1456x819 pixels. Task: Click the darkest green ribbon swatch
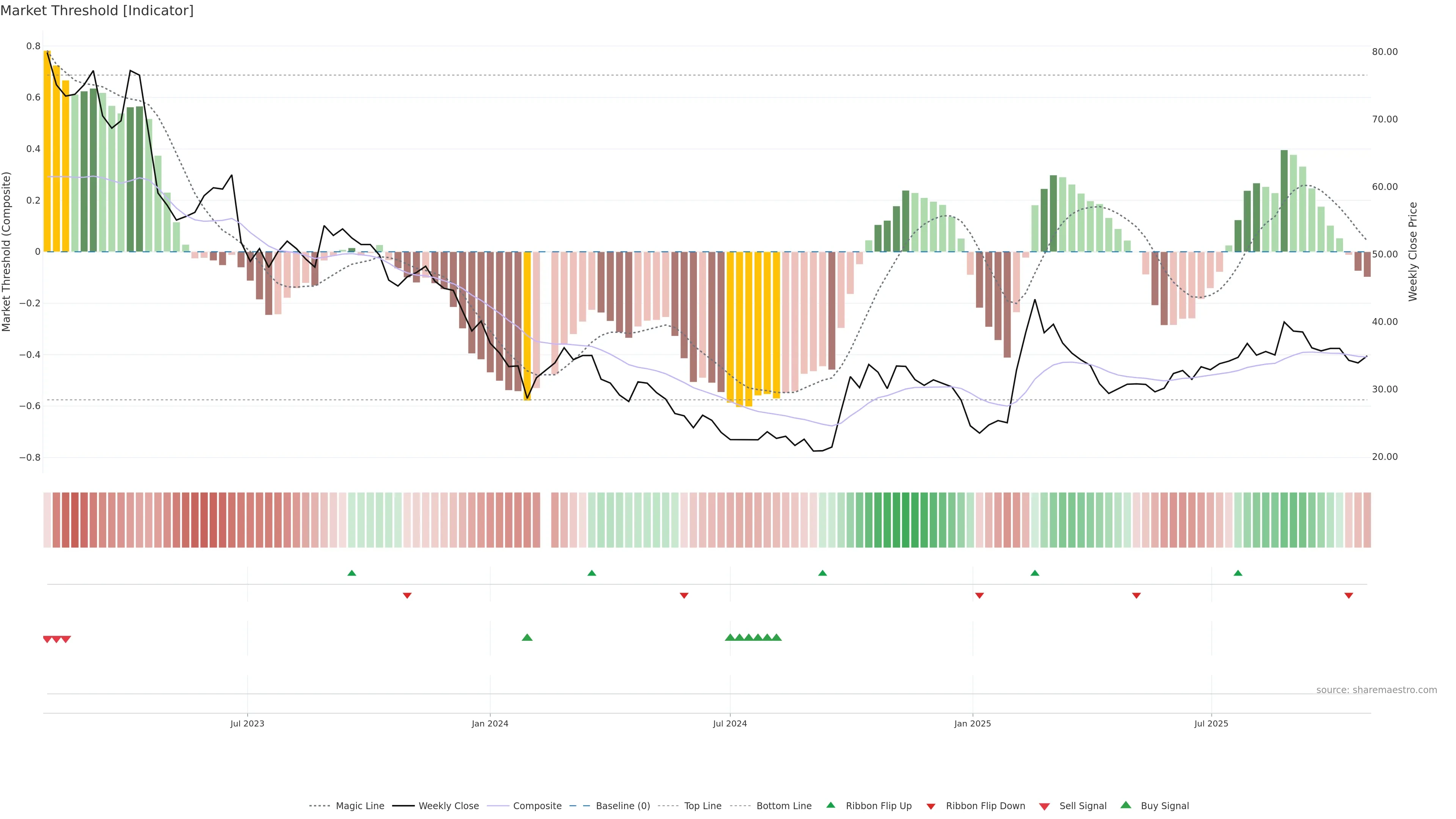pos(905,519)
